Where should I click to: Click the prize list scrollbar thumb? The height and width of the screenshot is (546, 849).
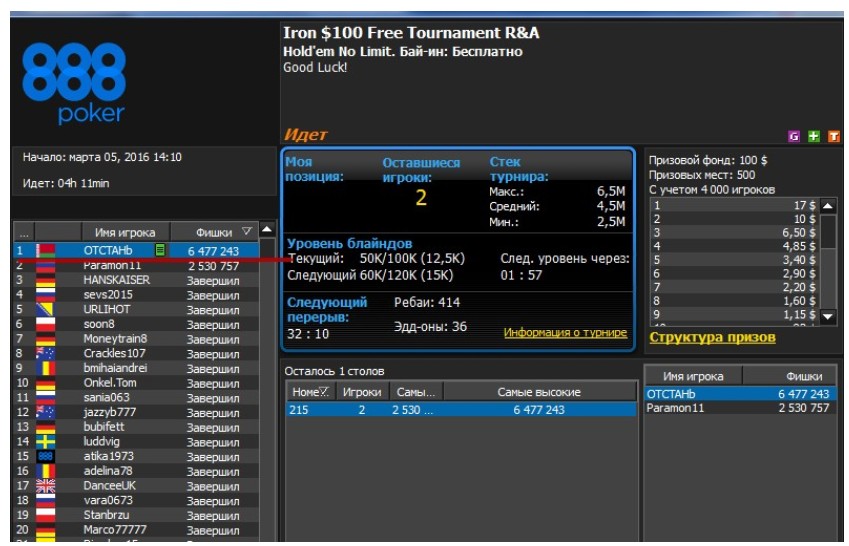828,232
